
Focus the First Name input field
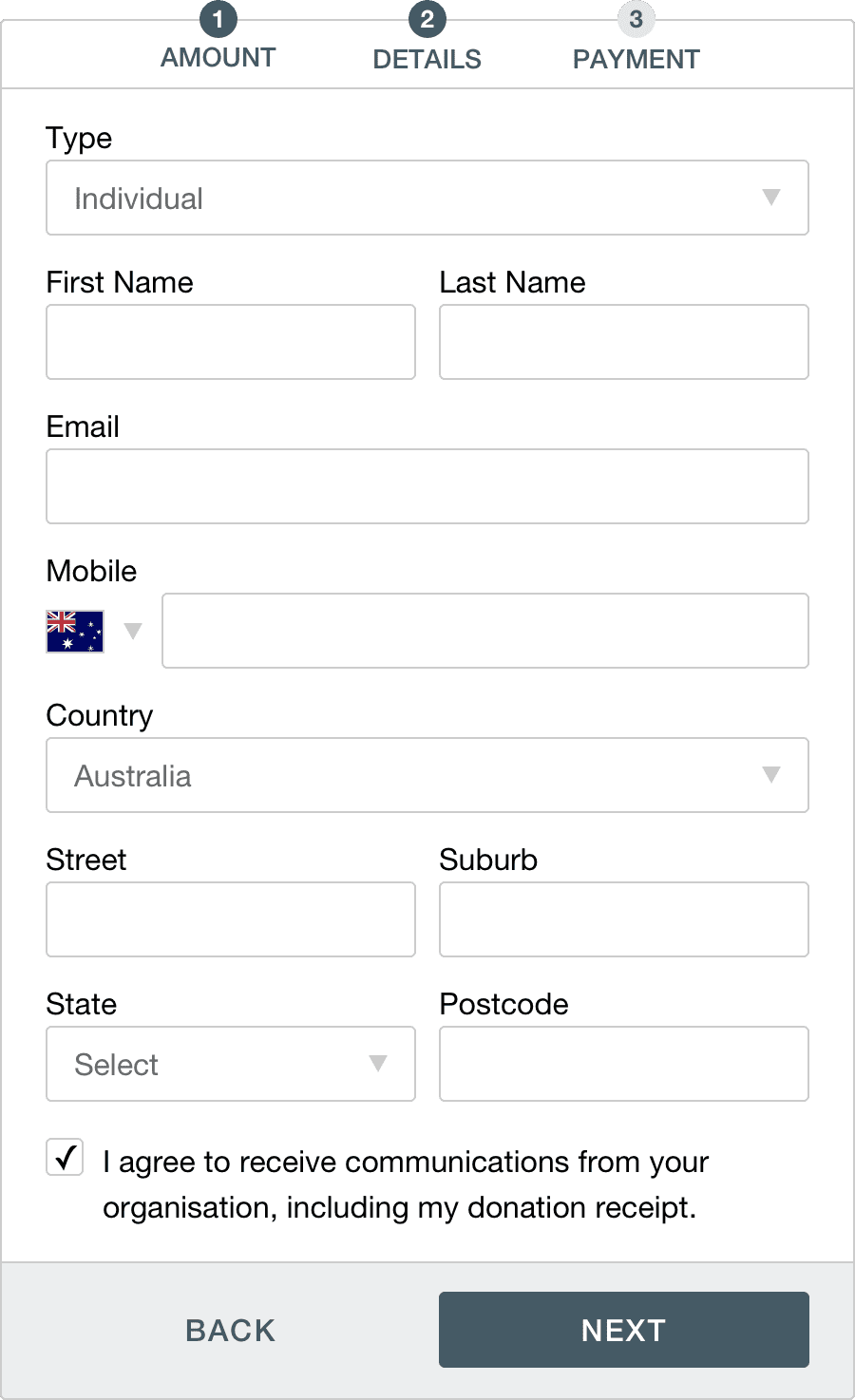click(231, 342)
